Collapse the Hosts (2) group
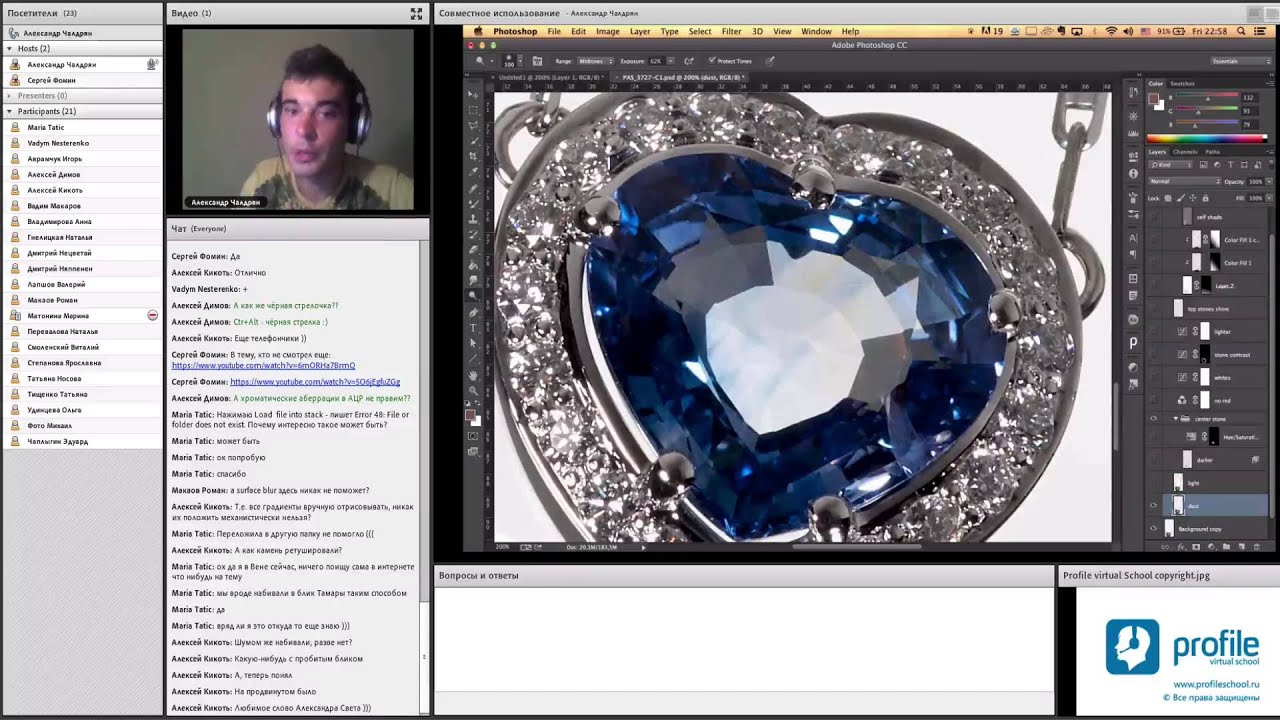 pos(10,48)
